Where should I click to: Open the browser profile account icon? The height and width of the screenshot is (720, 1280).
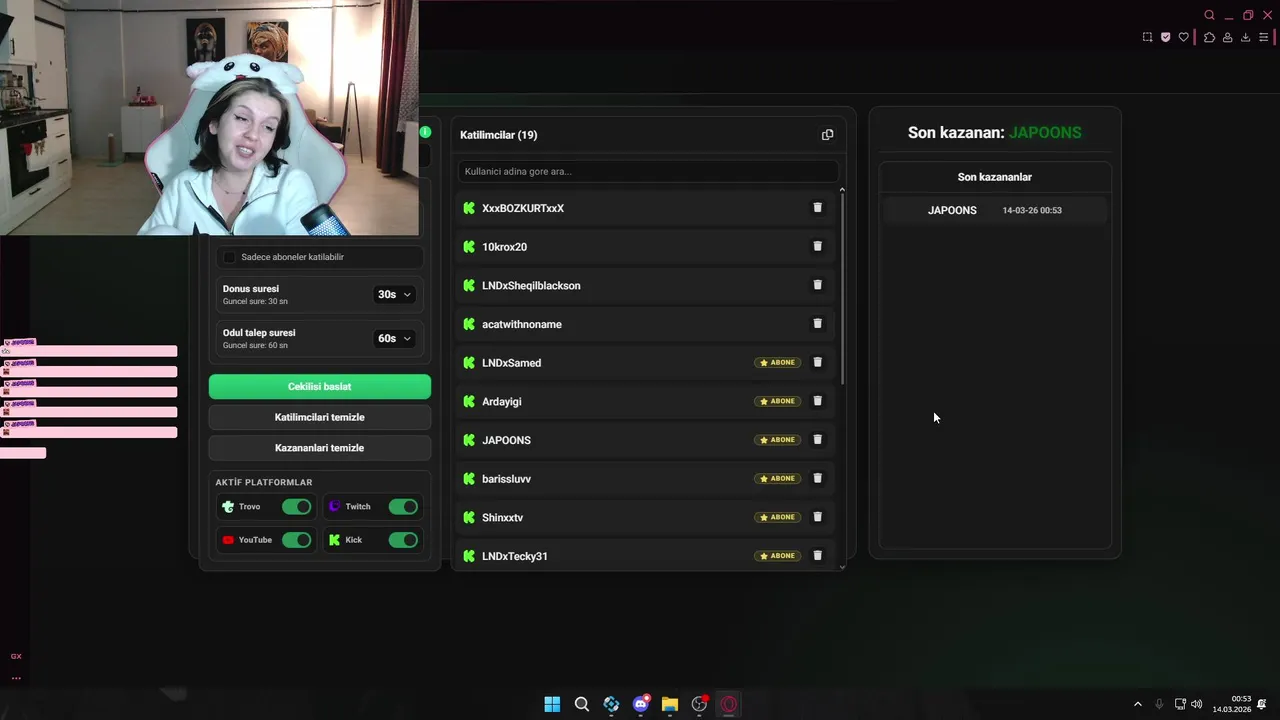click(1227, 37)
